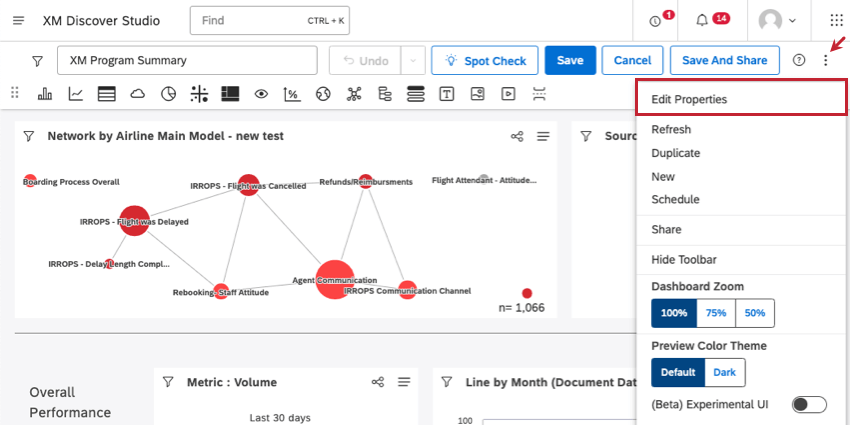The image size is (850, 425).
Task: Open the user avatar account dropdown
Action: point(777,21)
